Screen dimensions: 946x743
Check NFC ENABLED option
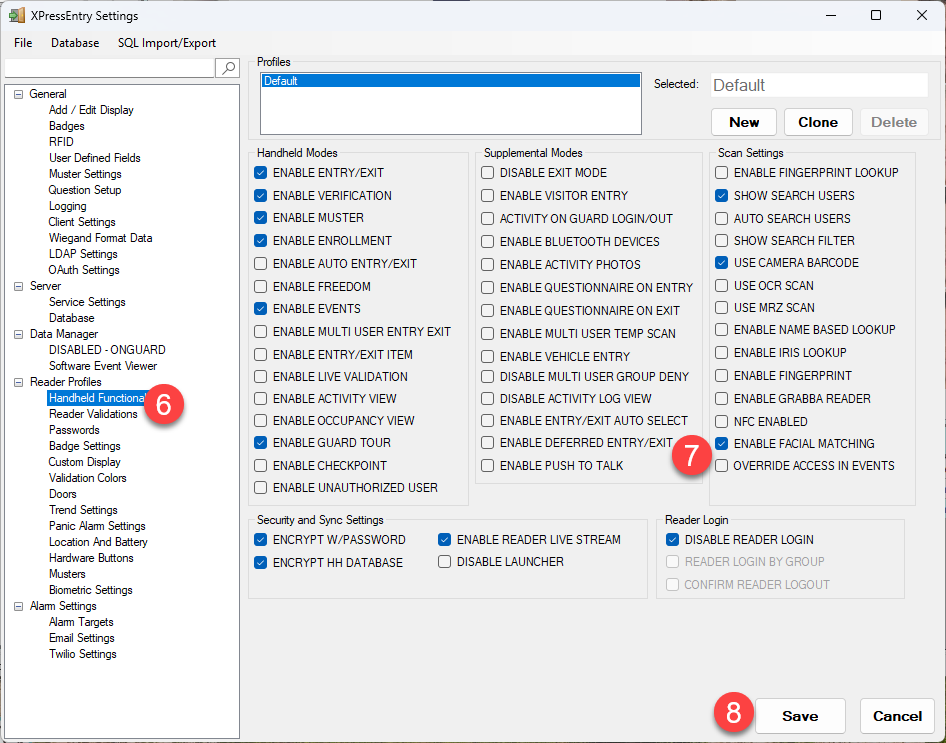(722, 422)
